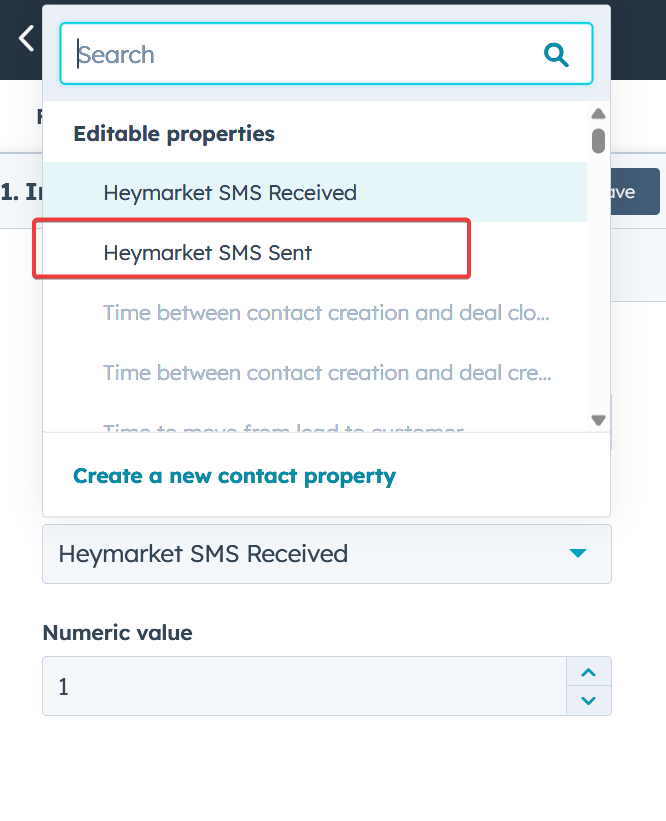Open Create a new contact property link
The image size is (666, 821).
pyautogui.click(x=234, y=476)
